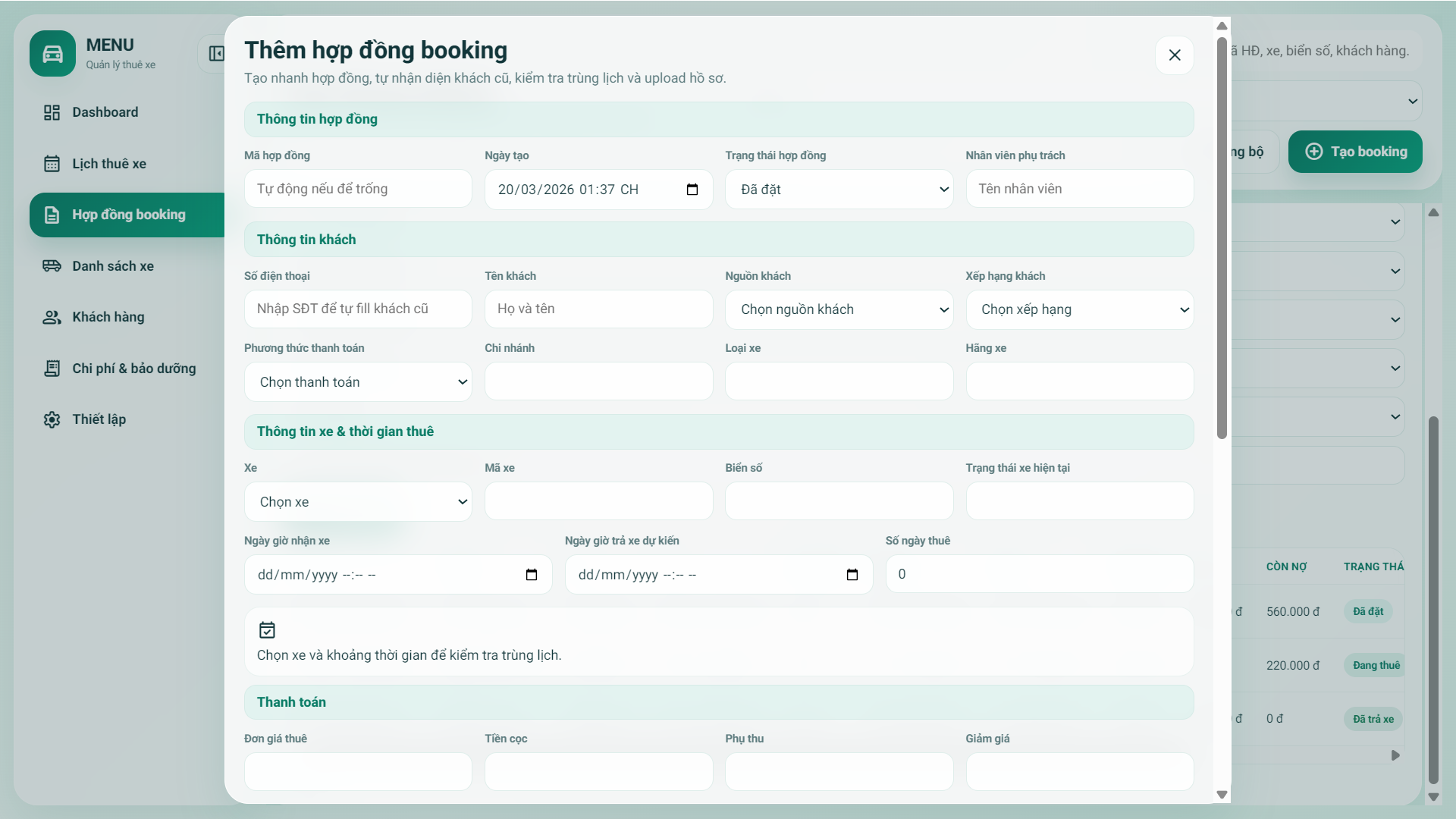The width and height of the screenshot is (1456, 819).
Task: Click the Tạo booking button
Action: tap(1355, 151)
